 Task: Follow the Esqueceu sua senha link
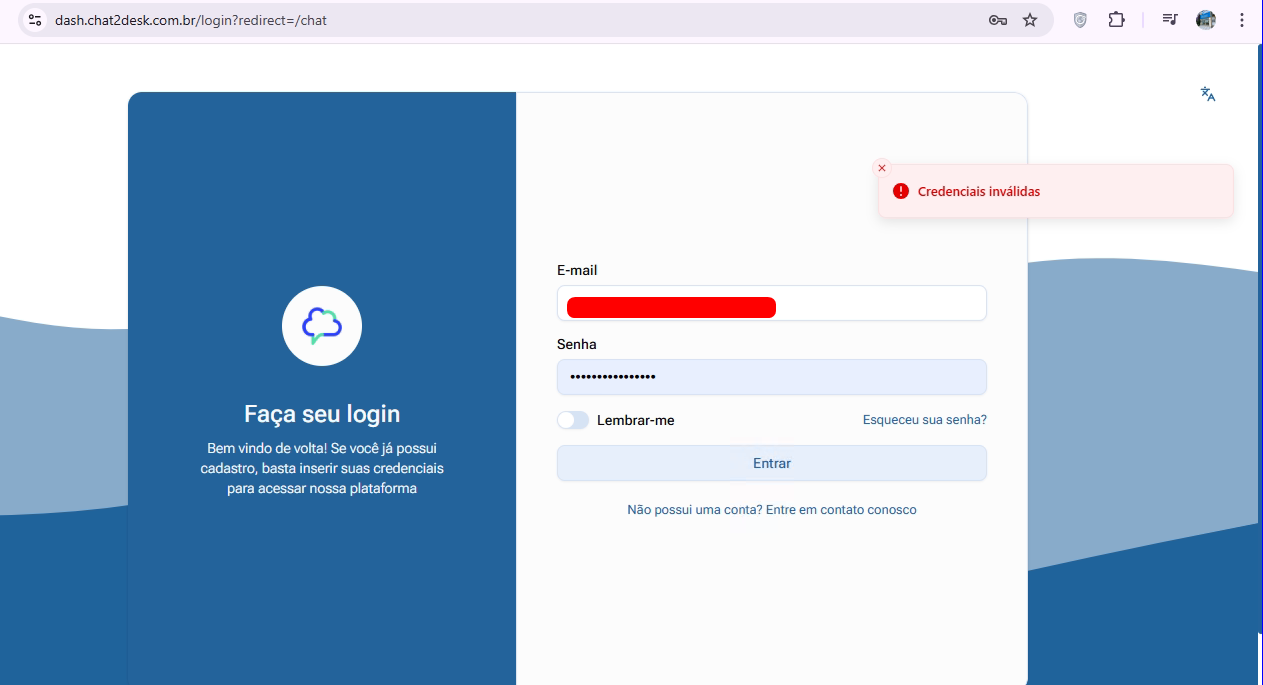924,420
